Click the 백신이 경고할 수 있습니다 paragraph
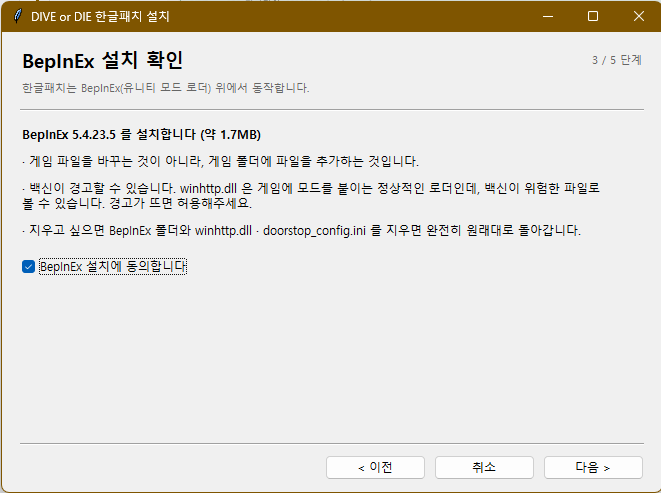The width and height of the screenshot is (661, 493). [311, 196]
